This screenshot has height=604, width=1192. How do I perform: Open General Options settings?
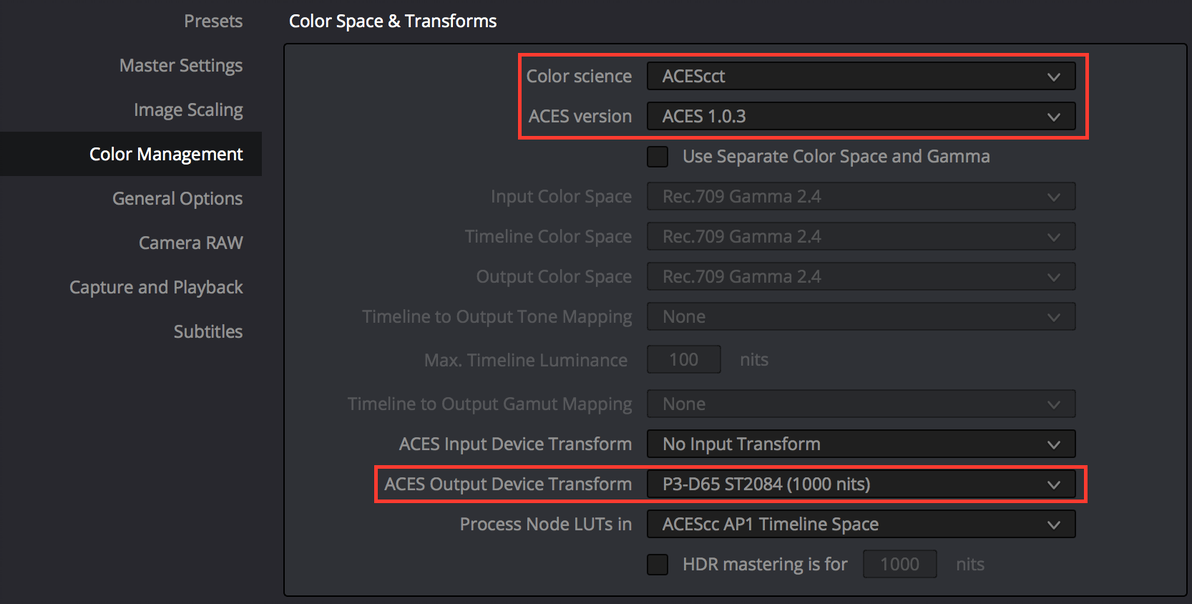(177, 198)
